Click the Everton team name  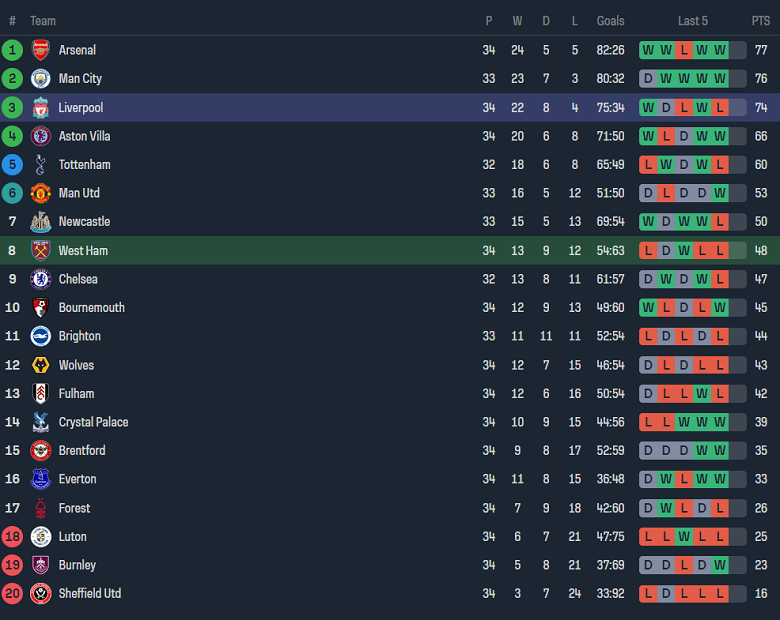pos(77,480)
